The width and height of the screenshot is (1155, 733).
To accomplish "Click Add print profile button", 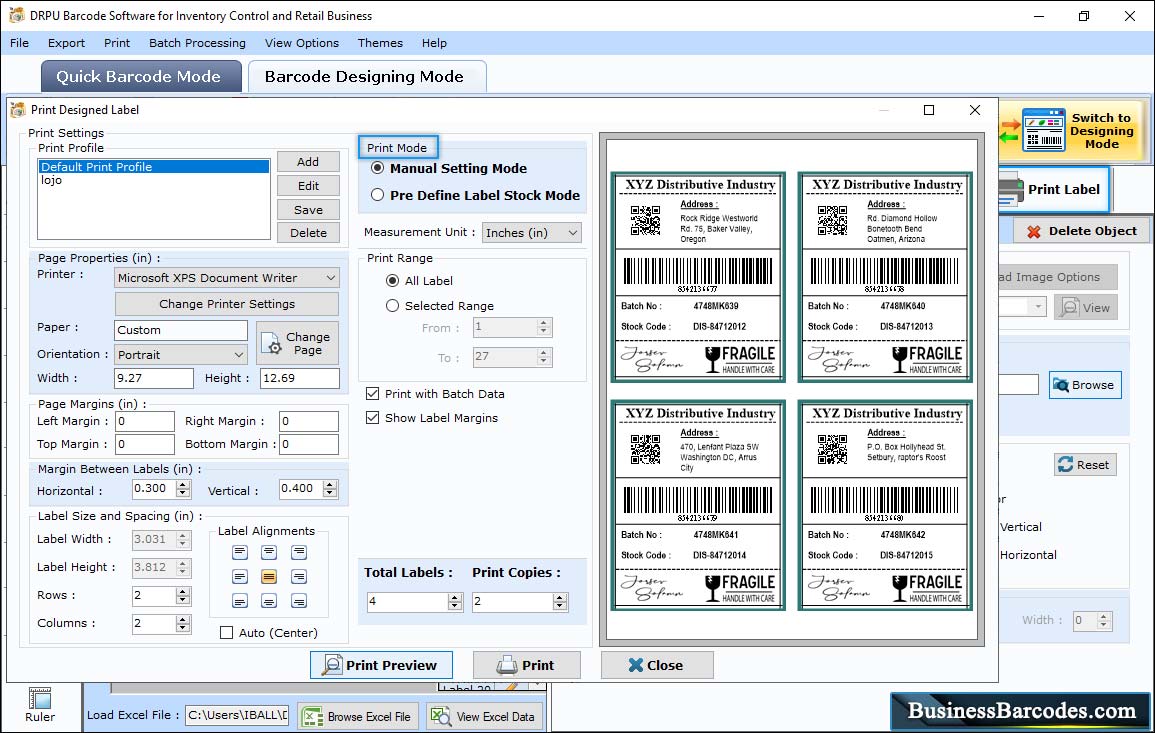I will point(308,162).
